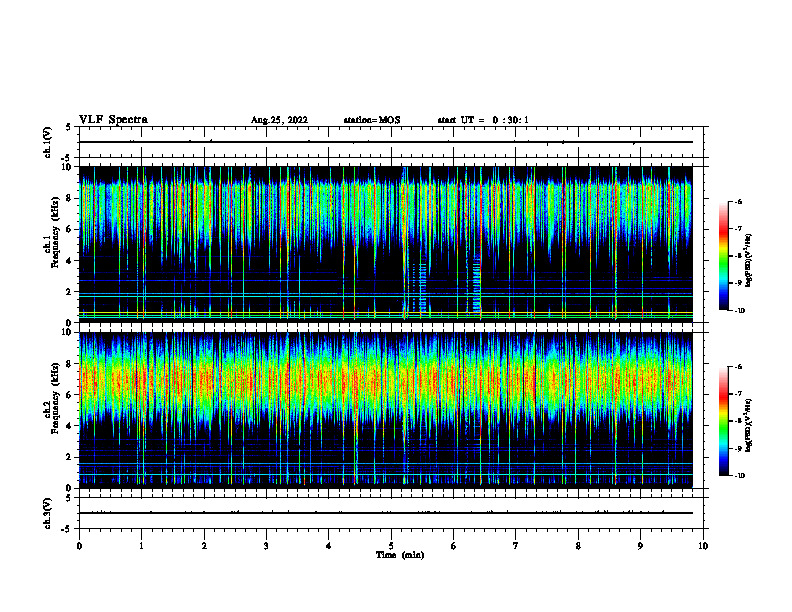Click the '2' kHz tick of ch.2 frequency axis

click(69, 457)
